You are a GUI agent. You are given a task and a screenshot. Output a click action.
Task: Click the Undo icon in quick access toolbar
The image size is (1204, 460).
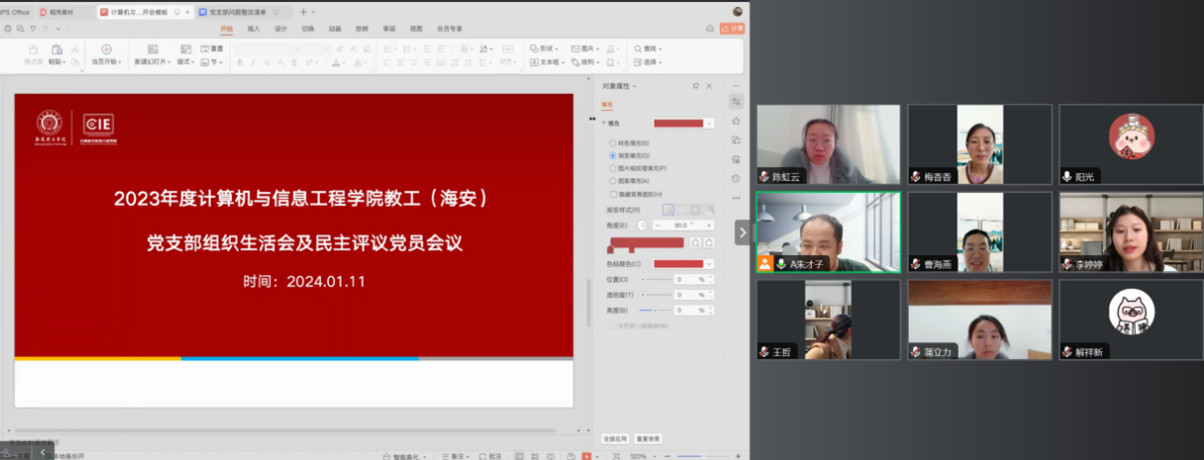33,29
